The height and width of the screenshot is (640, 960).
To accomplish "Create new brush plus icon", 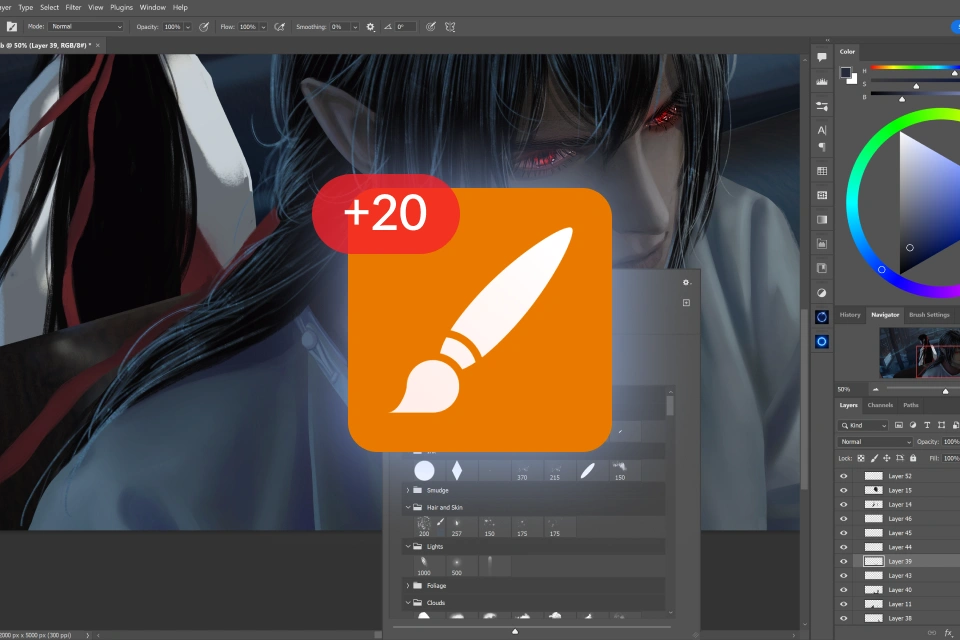I will click(686, 303).
